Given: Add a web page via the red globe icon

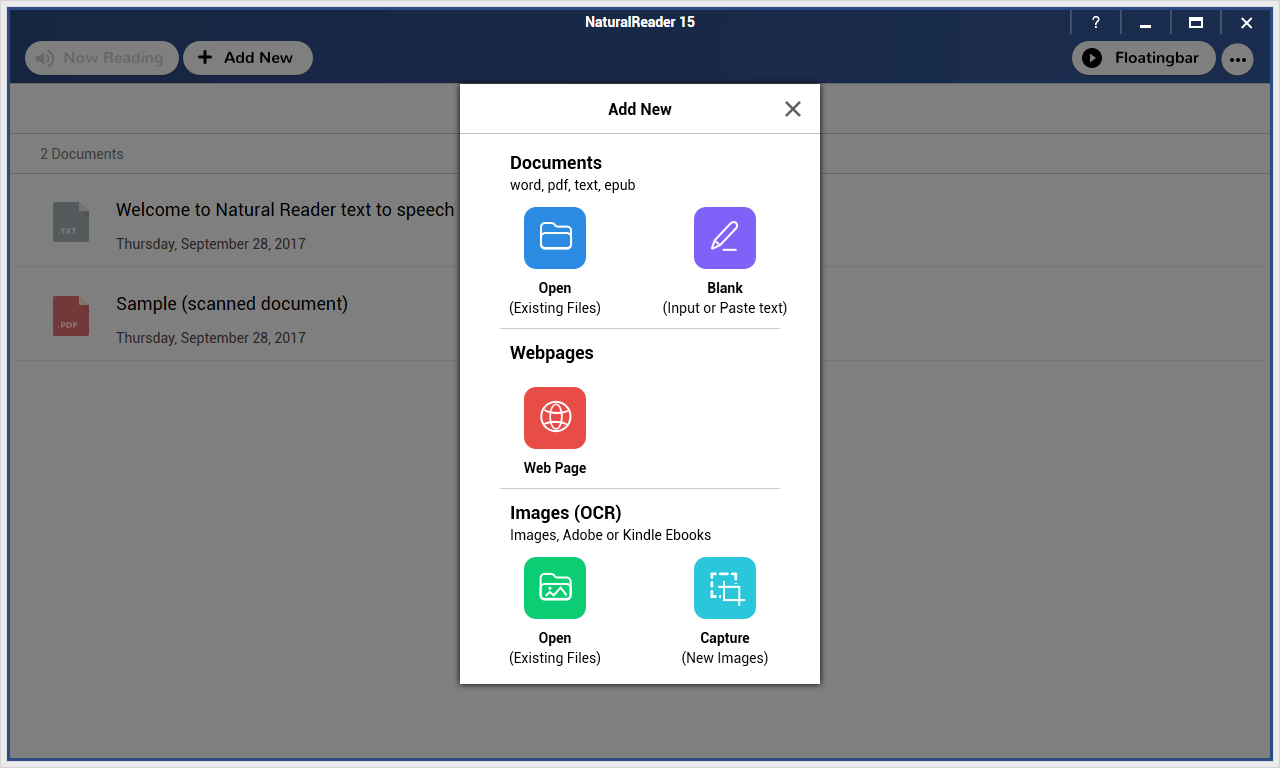Looking at the screenshot, I should [x=555, y=418].
